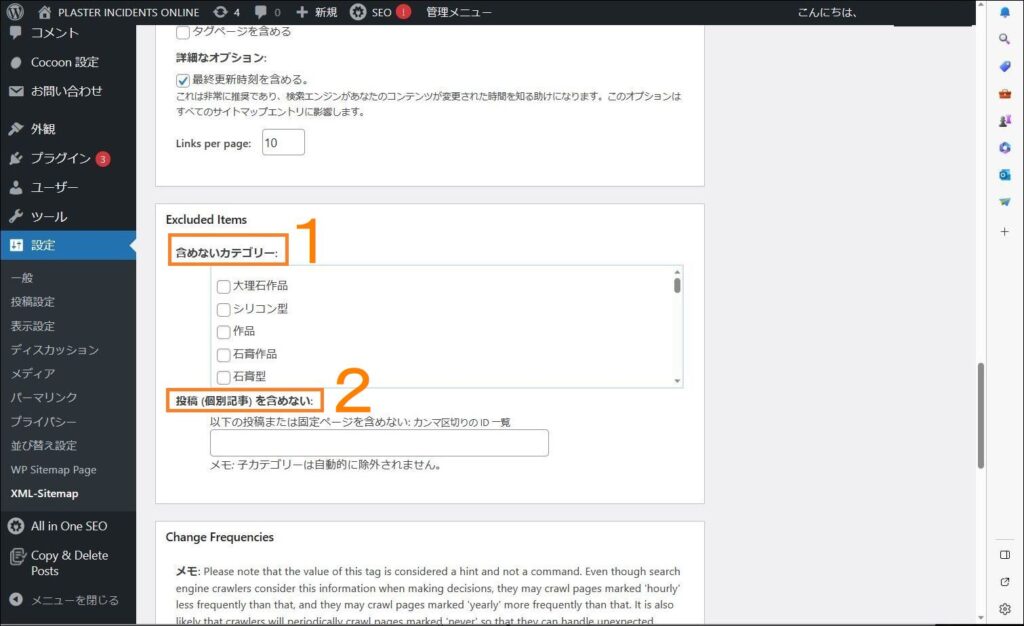Screen dimensions: 1024x626
Task: Click the ユーザー person icon
Action: tap(16, 187)
